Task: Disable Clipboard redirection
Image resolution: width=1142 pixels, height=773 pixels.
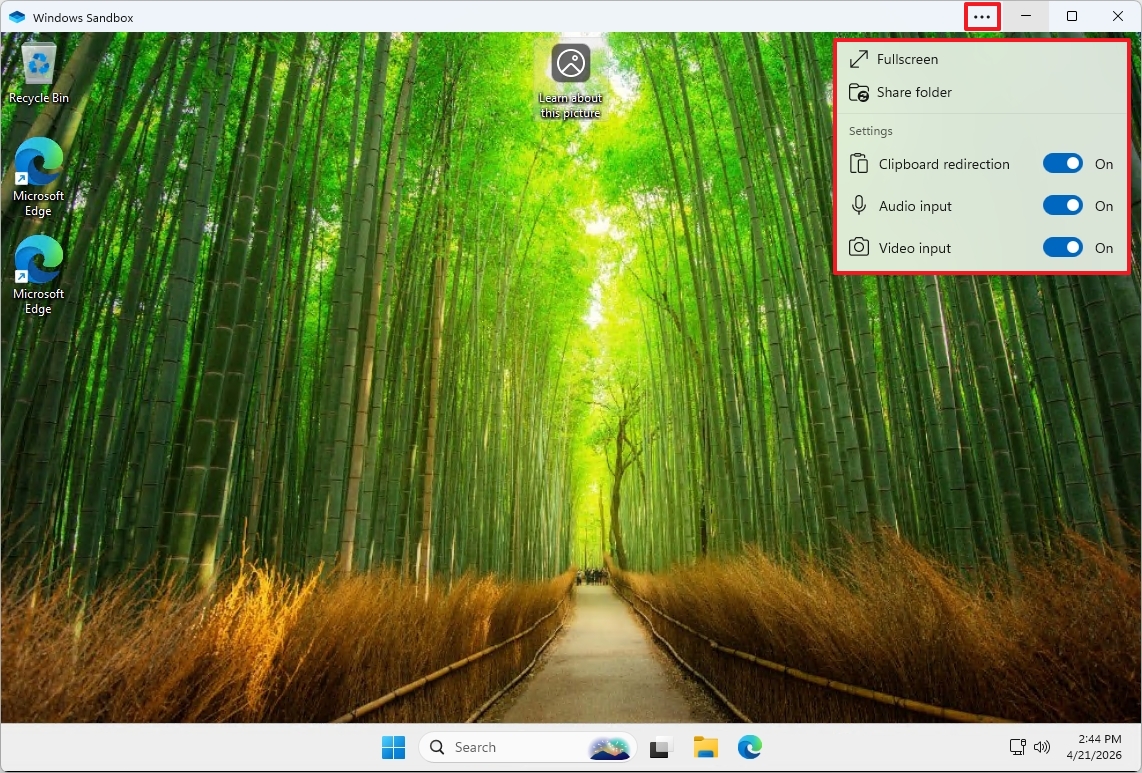Action: 1063,163
